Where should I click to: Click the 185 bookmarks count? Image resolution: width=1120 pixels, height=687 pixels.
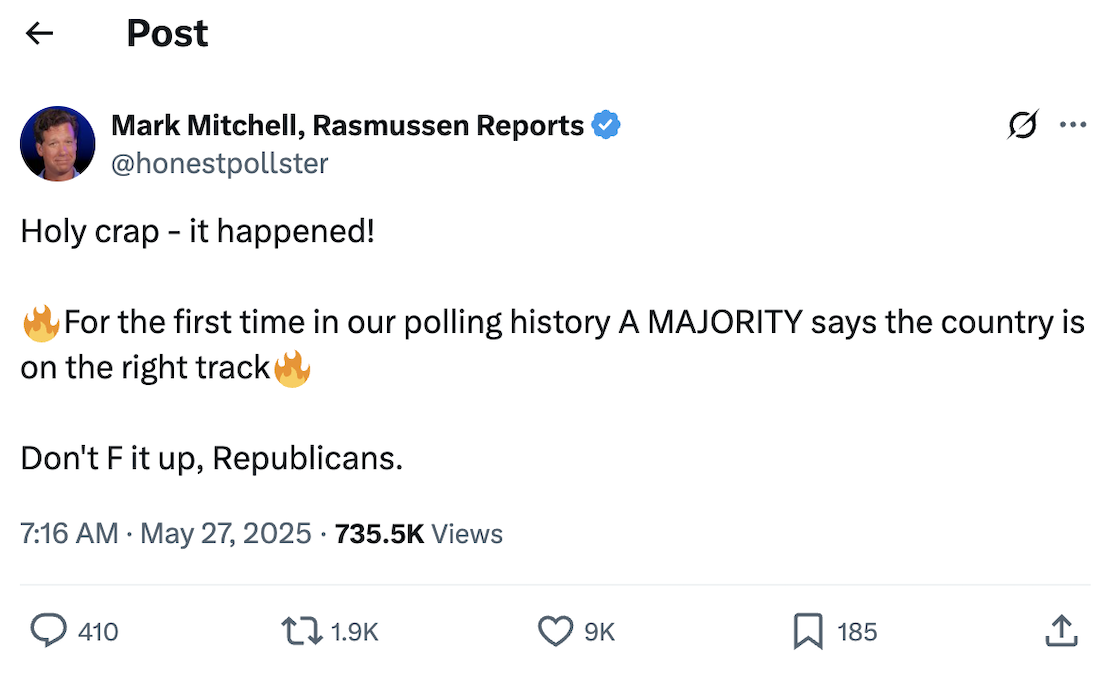click(856, 632)
